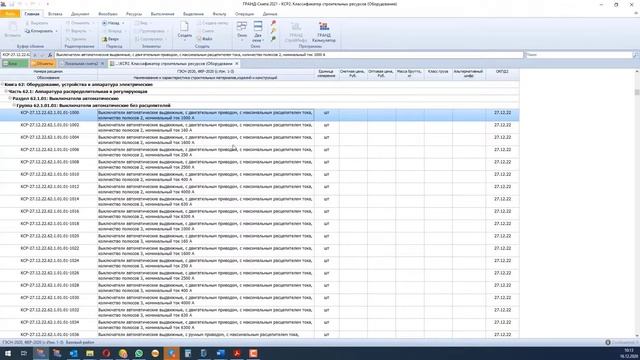This screenshot has height=360, width=640.
Task: Click into the Поиск search field
Action: point(578,55)
